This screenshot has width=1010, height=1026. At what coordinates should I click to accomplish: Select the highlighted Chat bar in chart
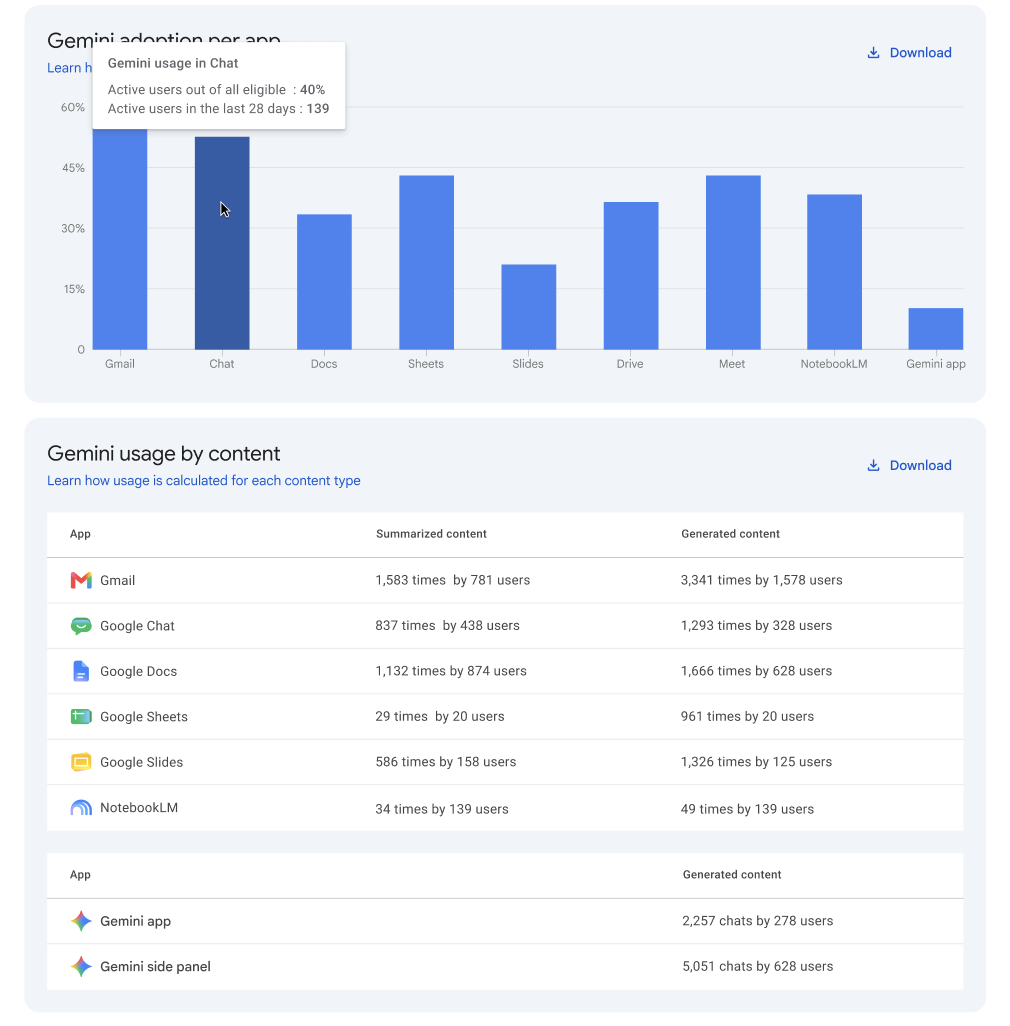[x=222, y=243]
